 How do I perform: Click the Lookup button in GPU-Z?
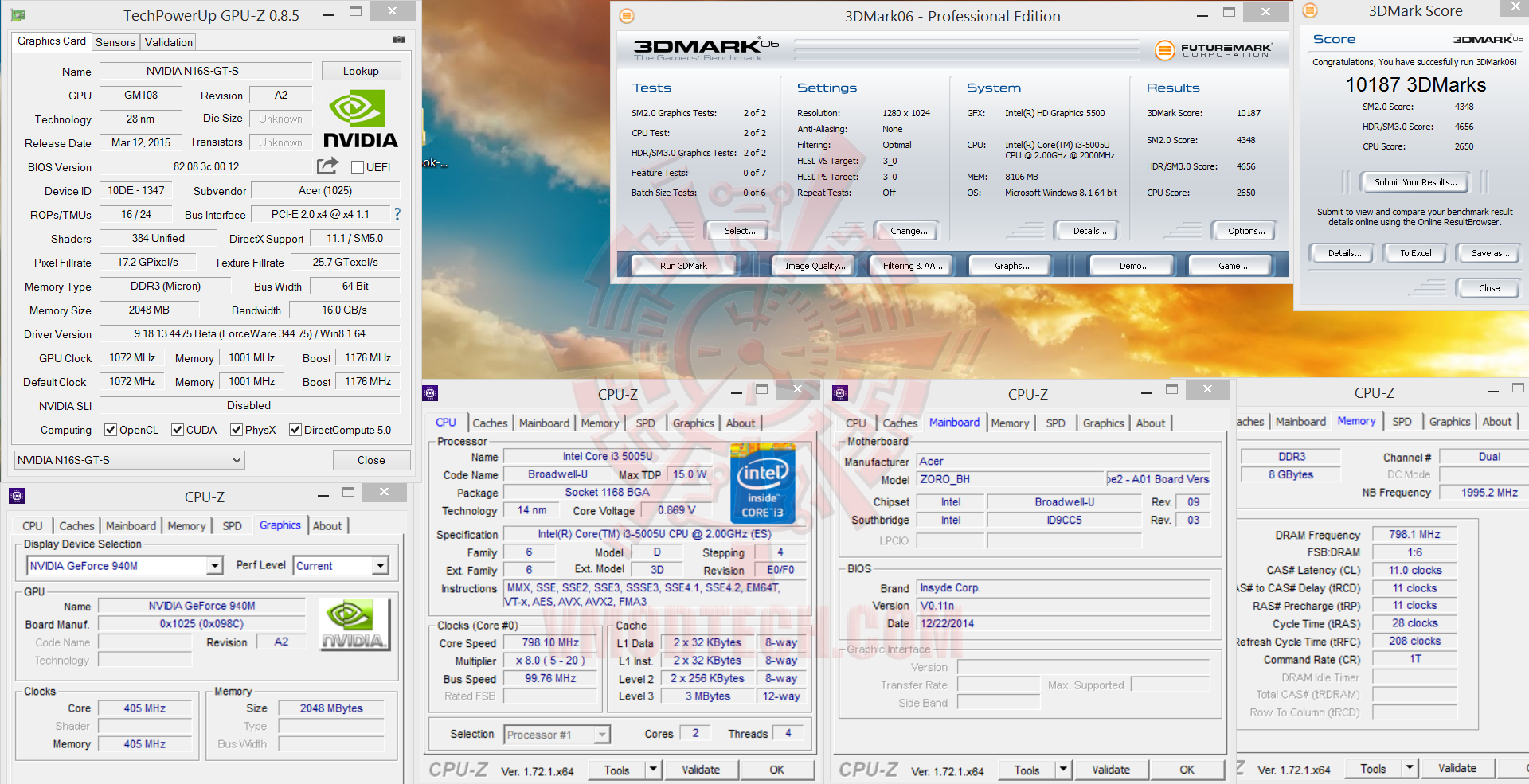pyautogui.click(x=361, y=71)
